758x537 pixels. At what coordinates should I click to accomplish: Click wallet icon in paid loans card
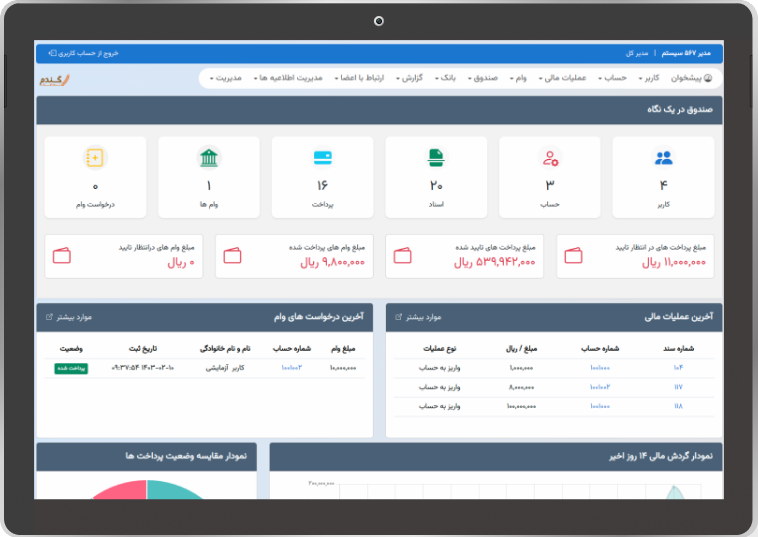pyautogui.click(x=233, y=255)
